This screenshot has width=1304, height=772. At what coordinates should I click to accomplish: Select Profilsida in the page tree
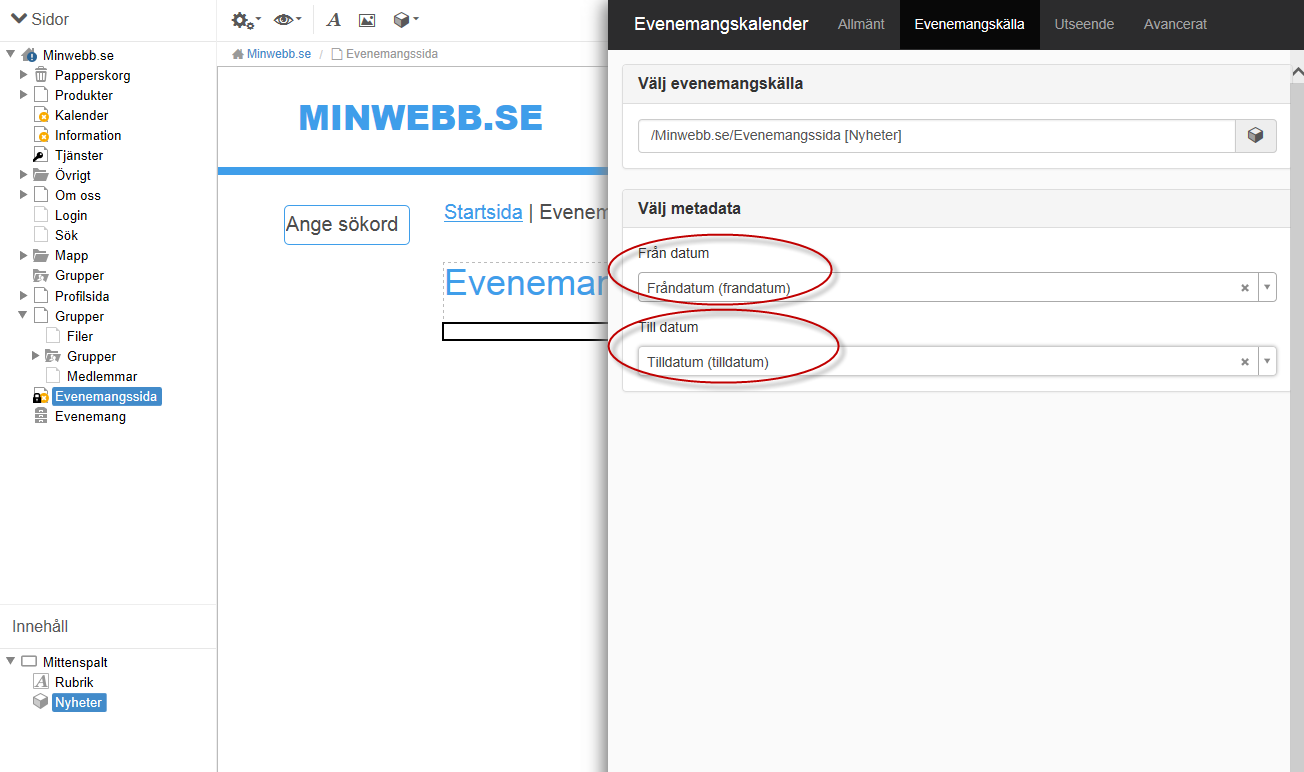tap(82, 296)
